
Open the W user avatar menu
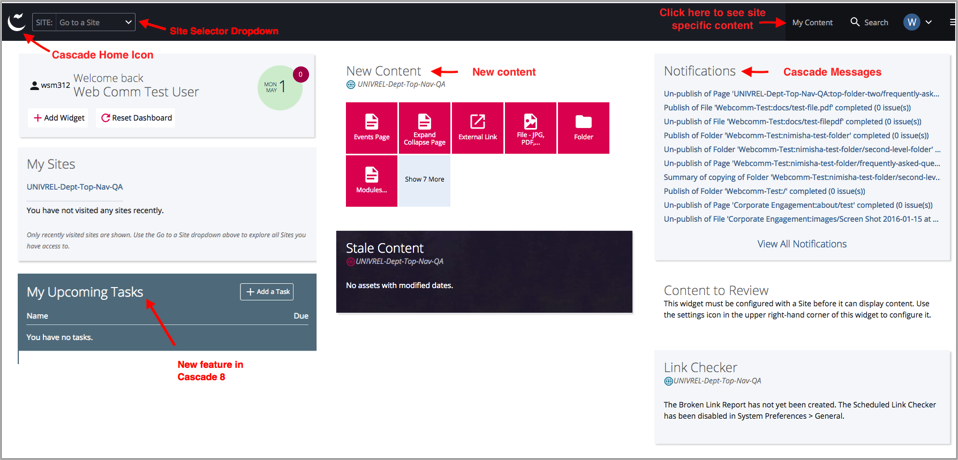[912, 23]
